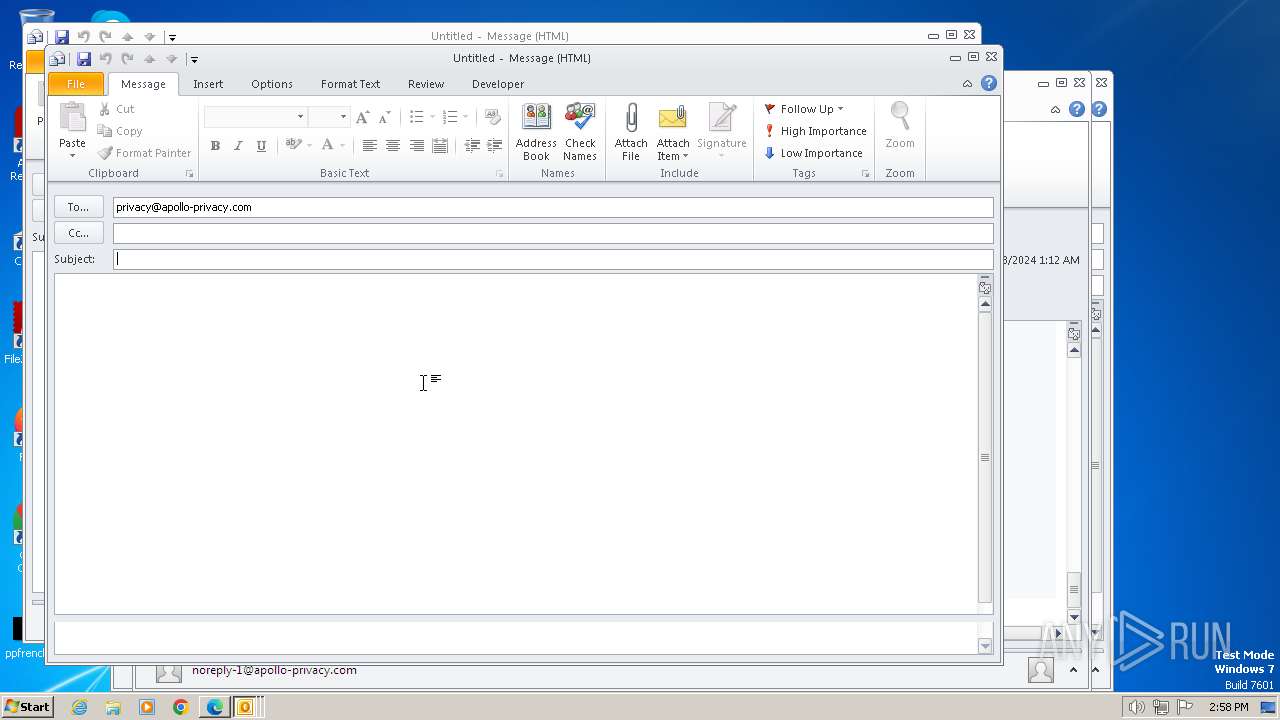The height and width of the screenshot is (720, 1280).
Task: Toggle High Importance tag
Action: [815, 131]
